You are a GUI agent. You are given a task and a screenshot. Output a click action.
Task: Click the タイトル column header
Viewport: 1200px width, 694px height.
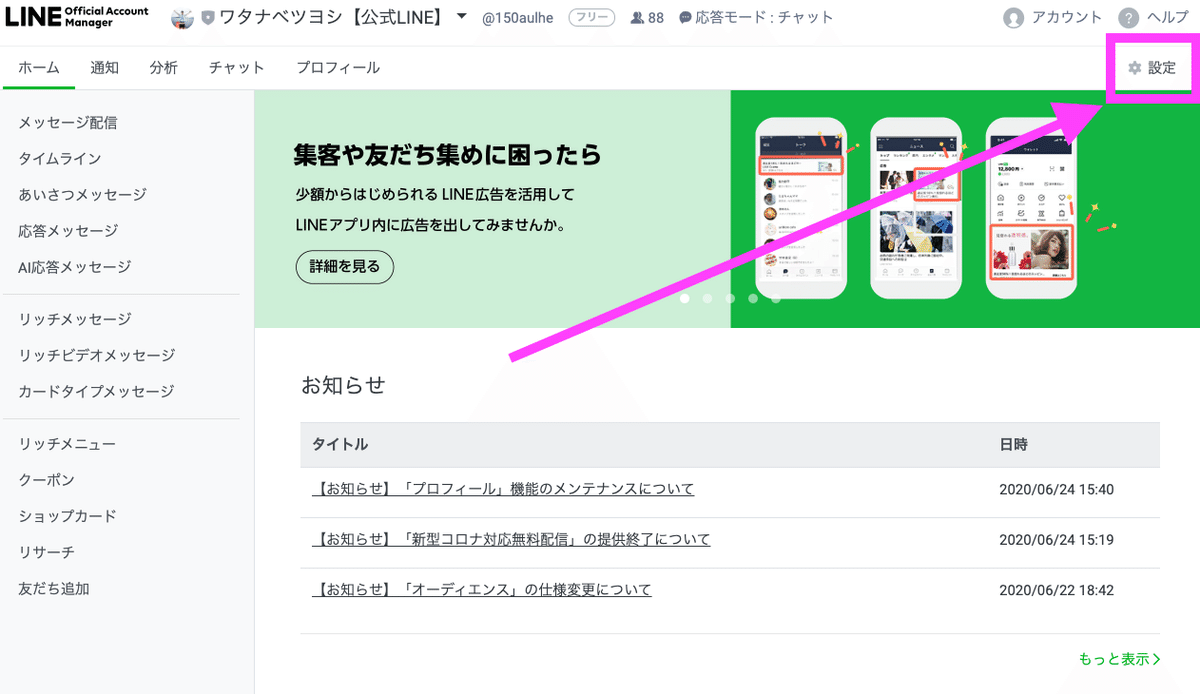(340, 444)
